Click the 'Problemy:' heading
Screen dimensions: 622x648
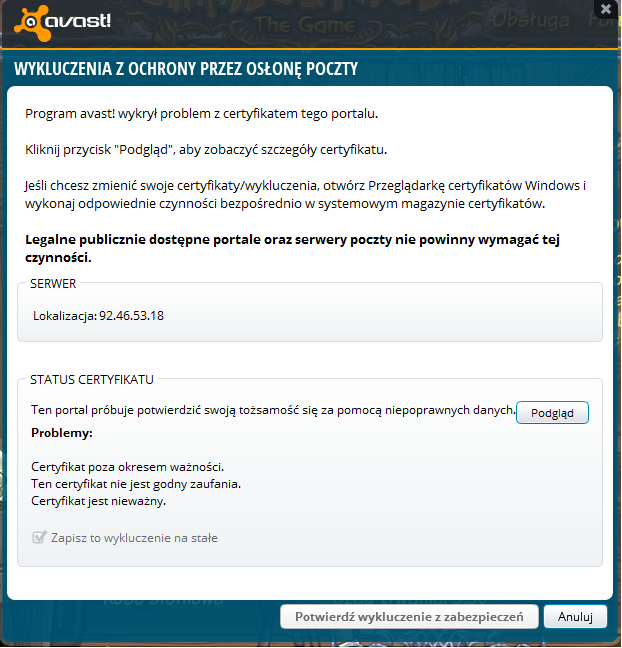coord(62,433)
